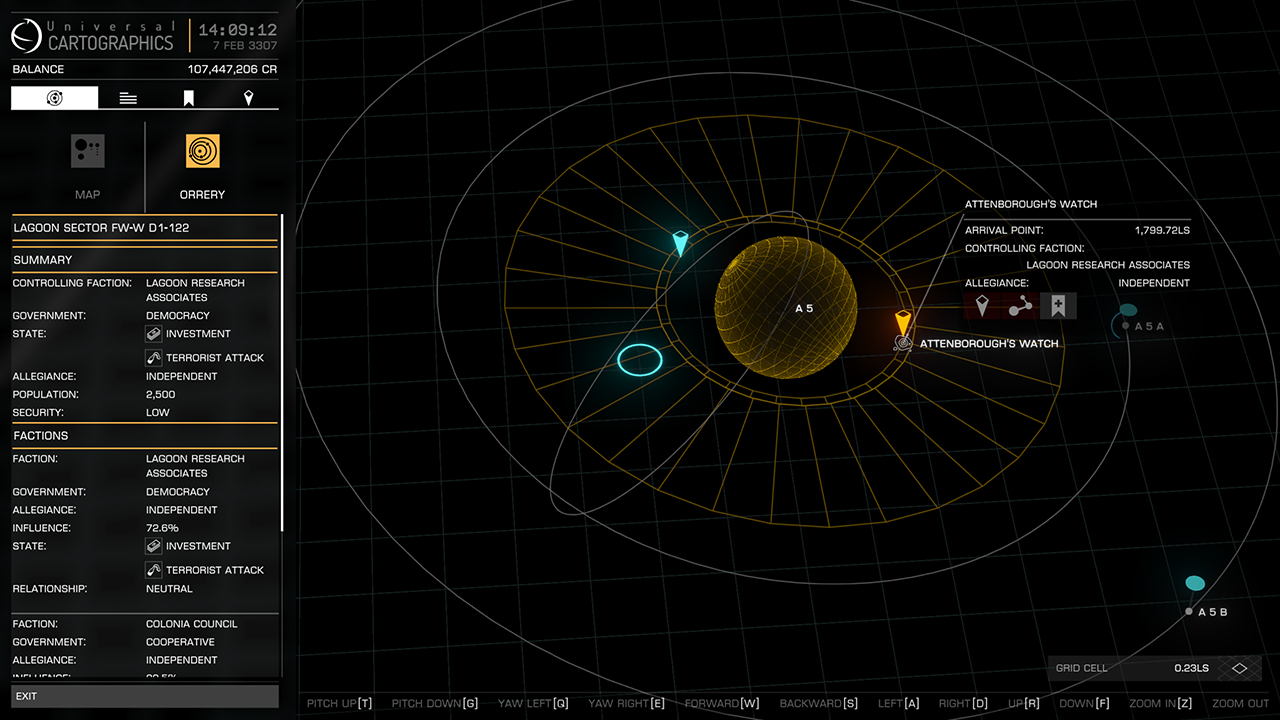The image size is (1280, 720).
Task: Click RIGHT [D] control
Action: coord(963,703)
